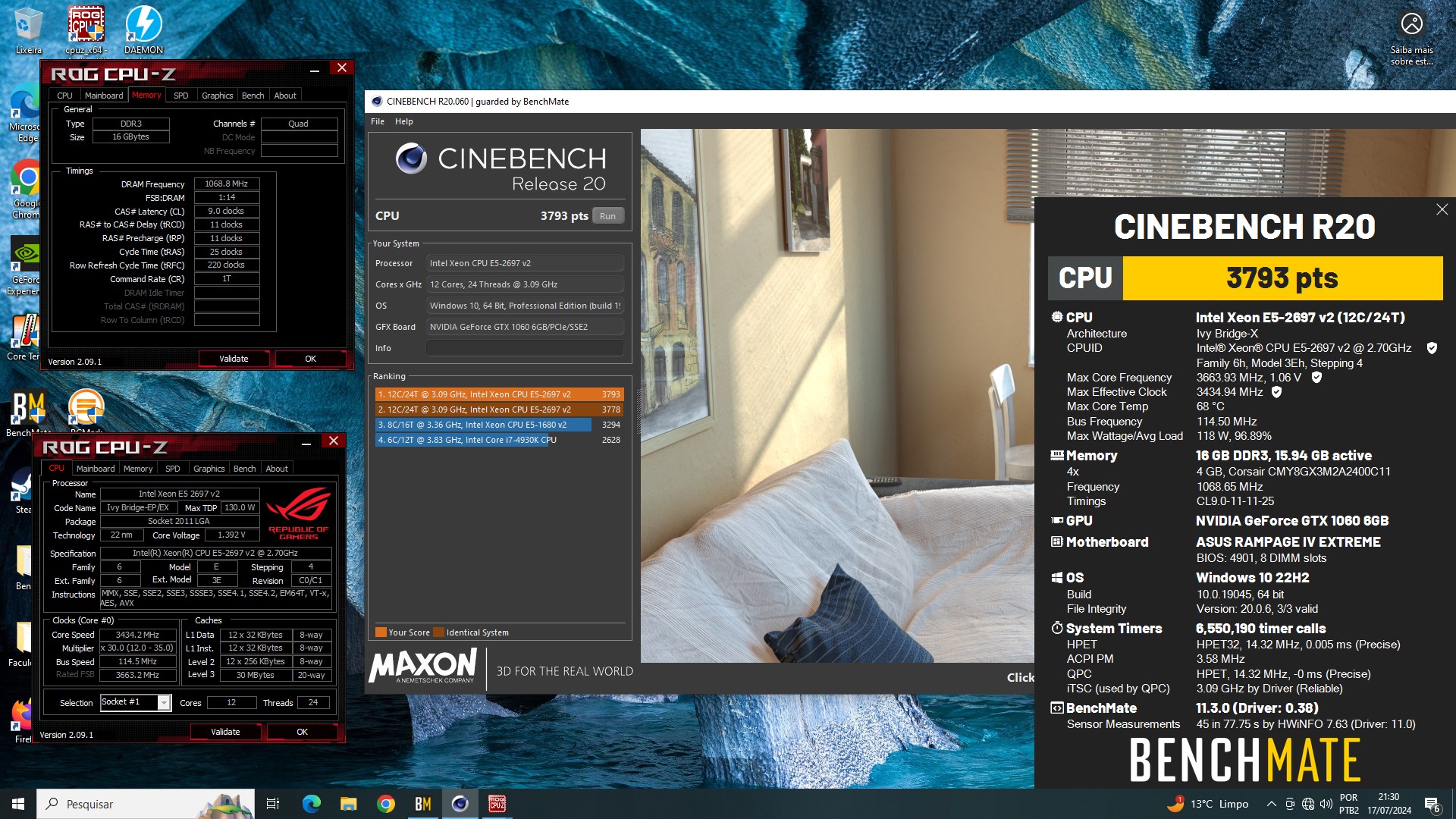Close the BenchMate result panel

[x=1442, y=209]
